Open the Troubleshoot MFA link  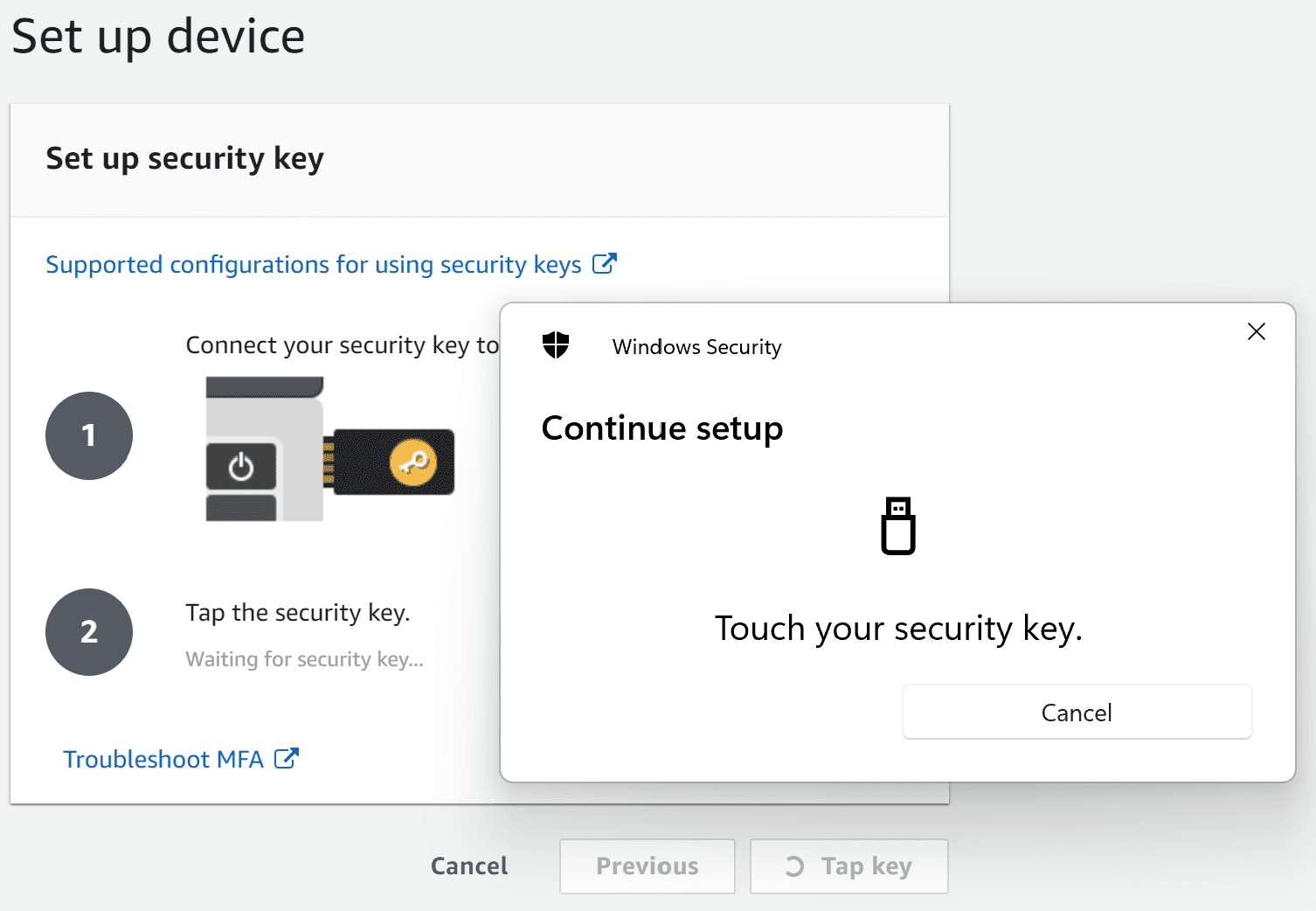pyautogui.click(x=163, y=759)
